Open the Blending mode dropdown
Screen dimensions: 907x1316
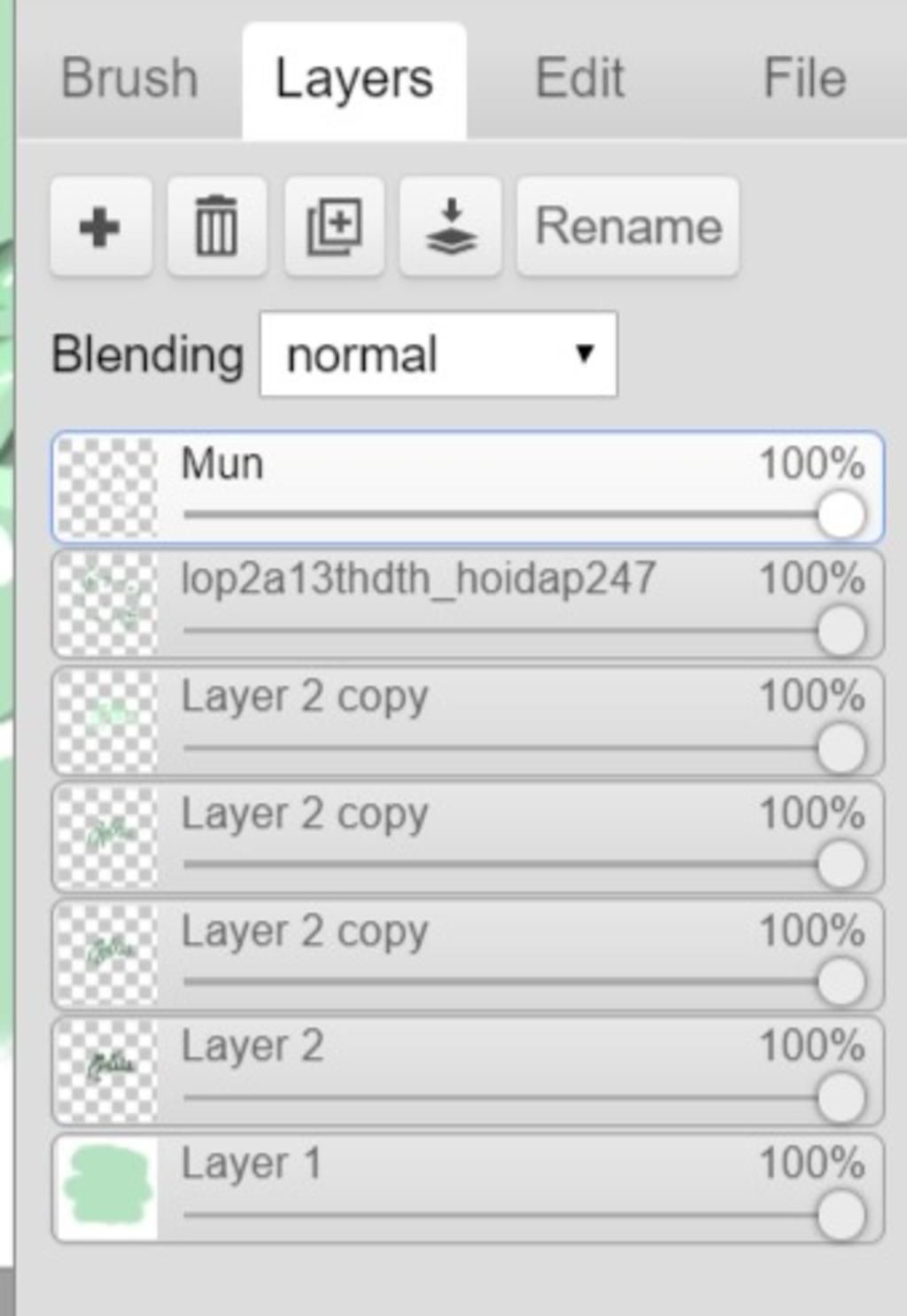coord(438,354)
